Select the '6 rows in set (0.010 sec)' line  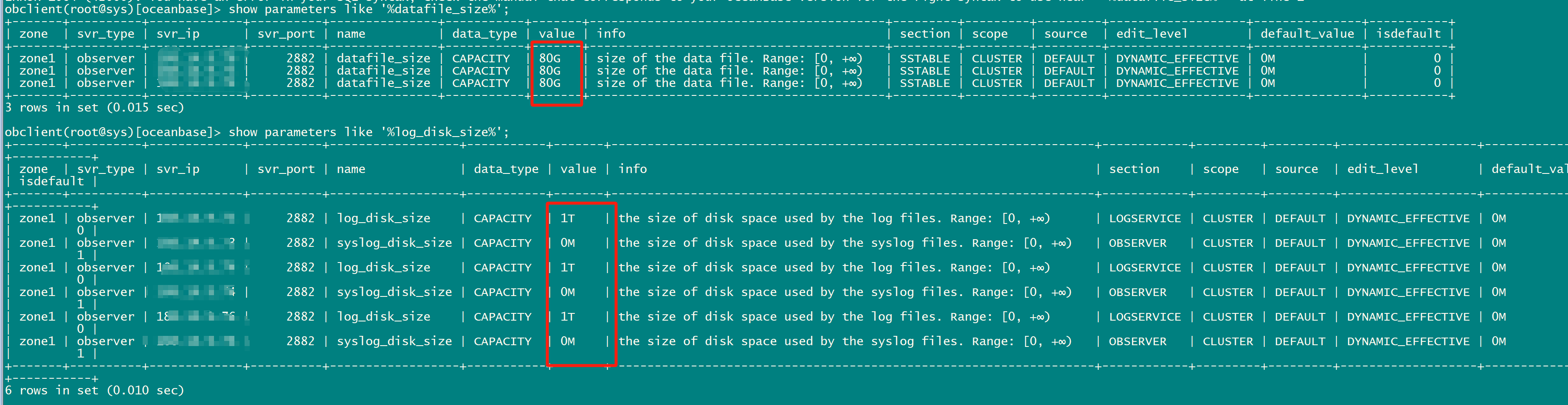click(x=94, y=391)
